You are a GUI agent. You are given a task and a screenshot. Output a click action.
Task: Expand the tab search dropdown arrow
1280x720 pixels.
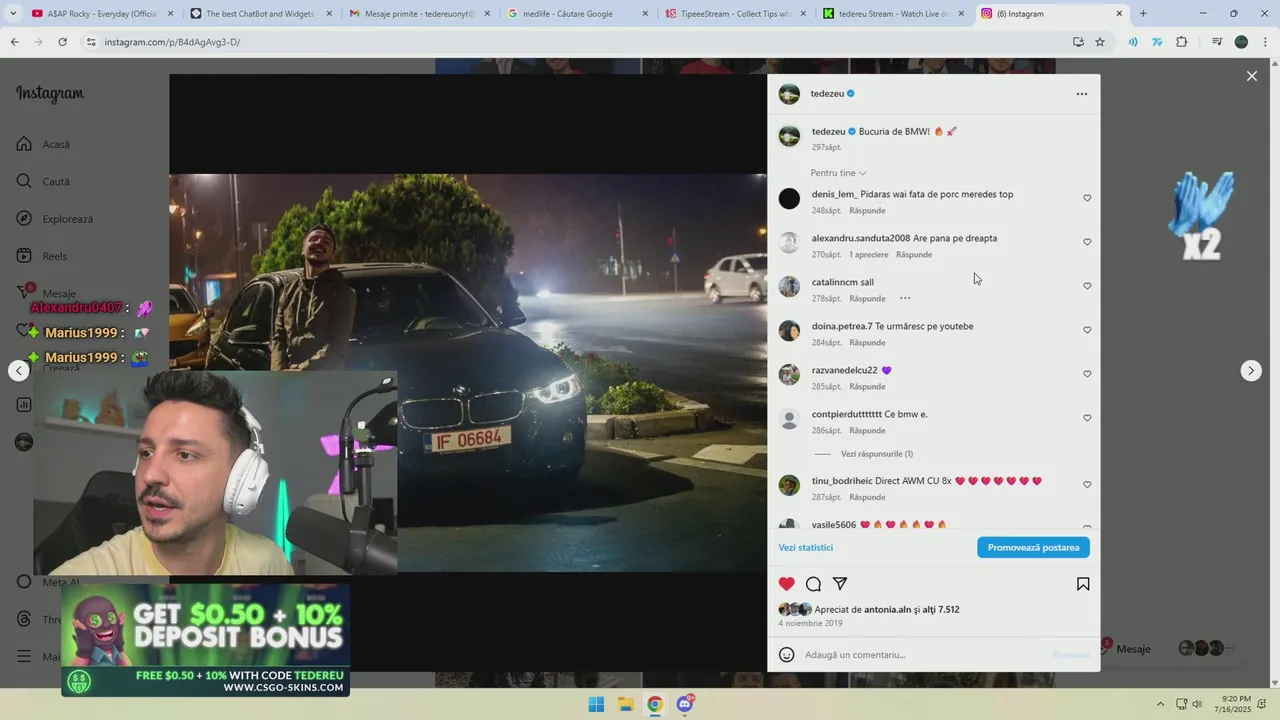pos(13,14)
